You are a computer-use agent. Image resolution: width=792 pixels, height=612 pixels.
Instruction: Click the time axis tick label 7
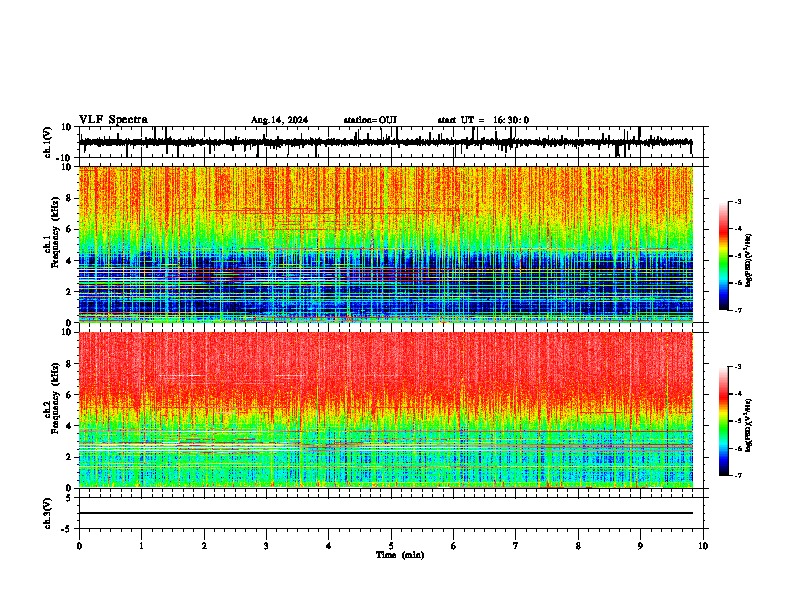[516, 546]
